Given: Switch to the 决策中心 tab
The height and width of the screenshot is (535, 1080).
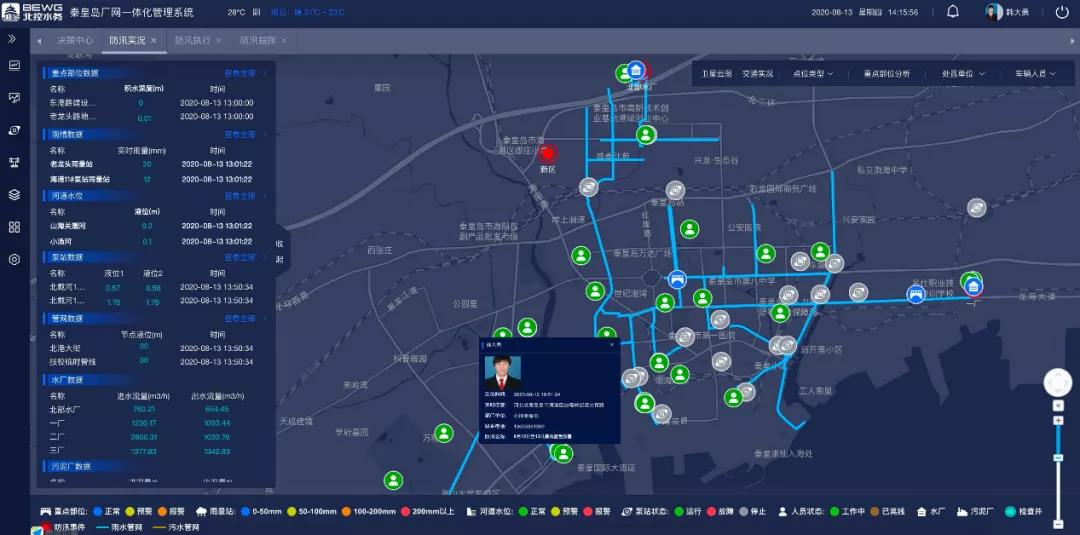Looking at the screenshot, I should (x=75, y=41).
